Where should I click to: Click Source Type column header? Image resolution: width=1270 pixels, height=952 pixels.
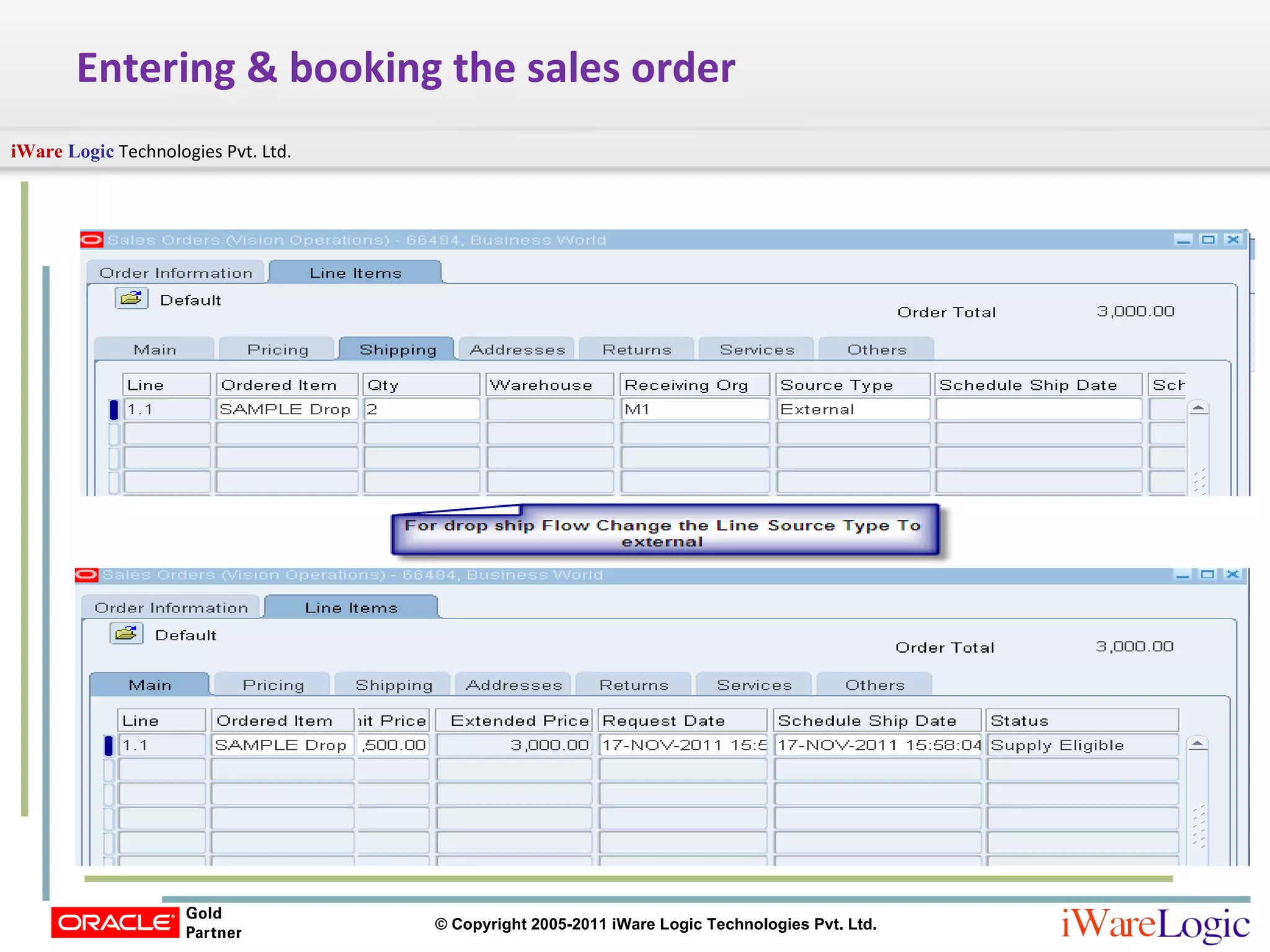tap(853, 385)
